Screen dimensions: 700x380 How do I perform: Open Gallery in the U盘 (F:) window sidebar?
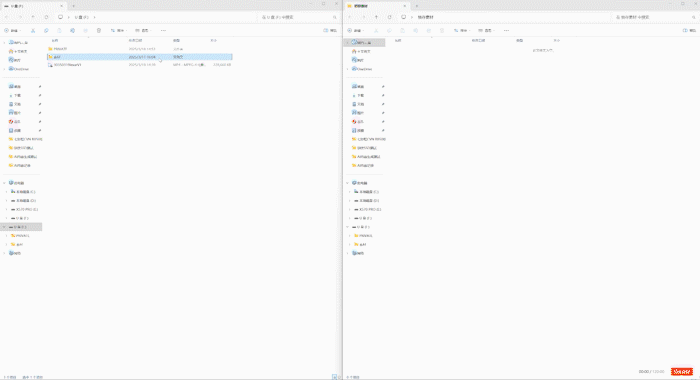pos(14,60)
